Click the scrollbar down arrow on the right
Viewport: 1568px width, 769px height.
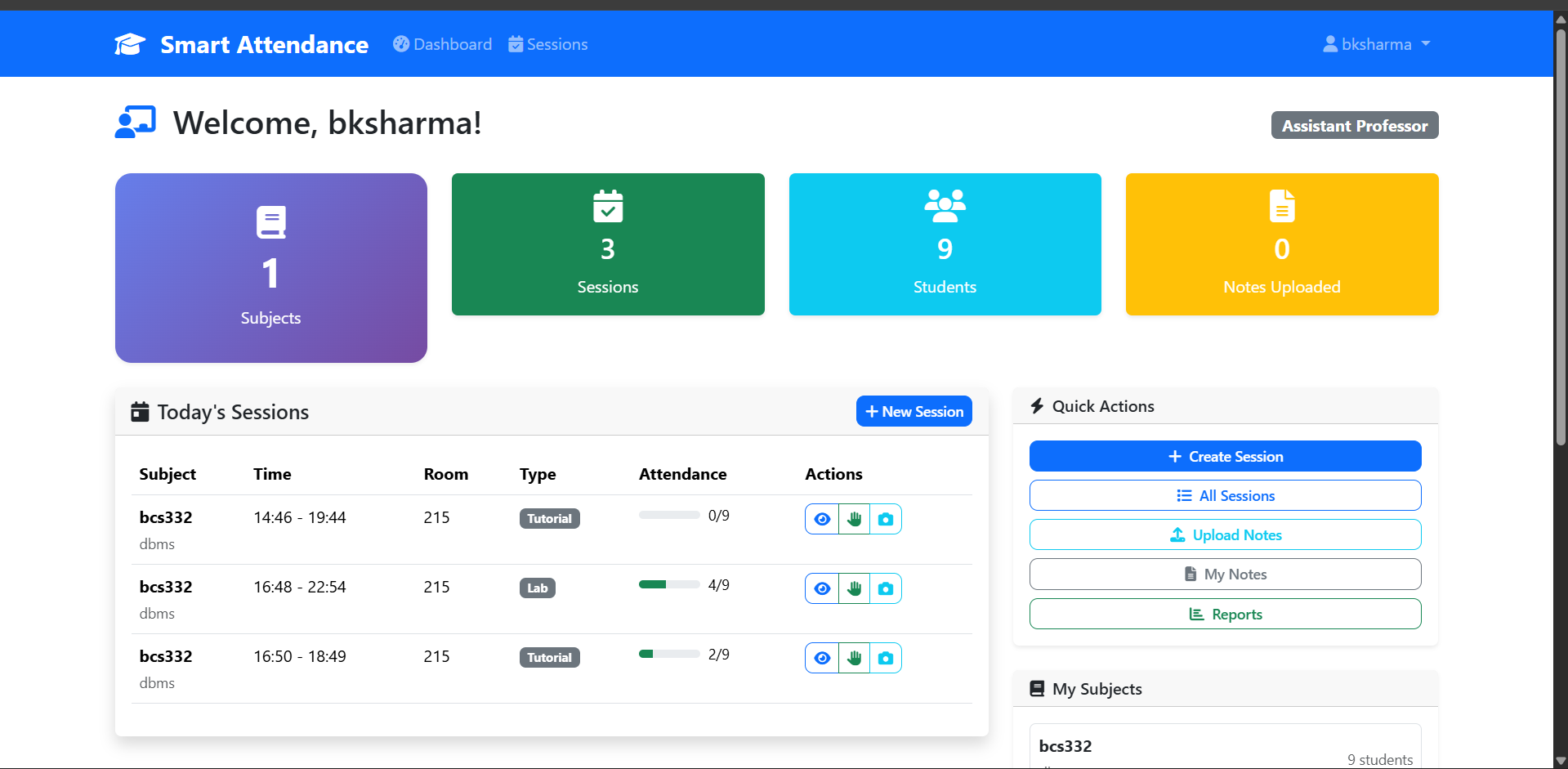(1559, 759)
